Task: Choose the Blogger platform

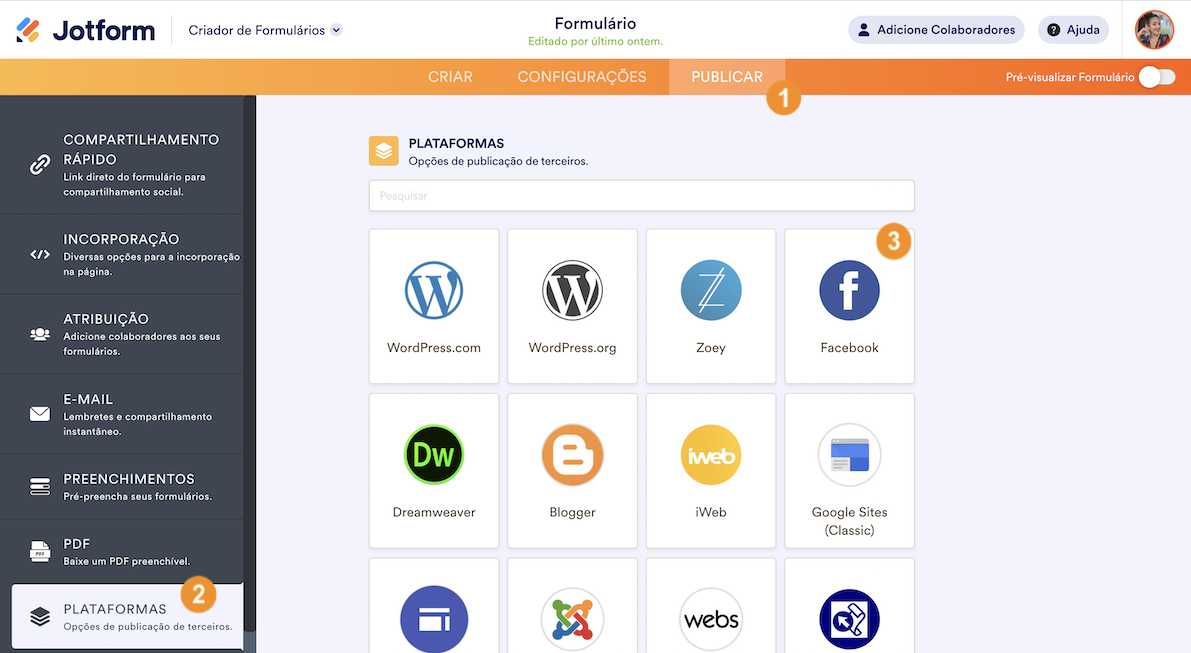Action: [572, 471]
